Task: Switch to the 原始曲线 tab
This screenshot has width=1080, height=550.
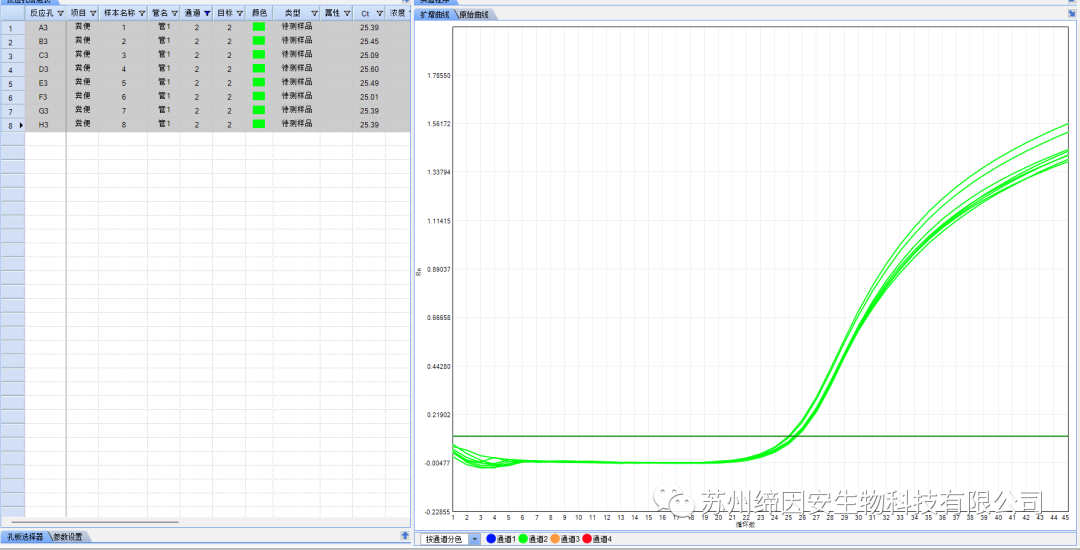Action: tap(478, 15)
